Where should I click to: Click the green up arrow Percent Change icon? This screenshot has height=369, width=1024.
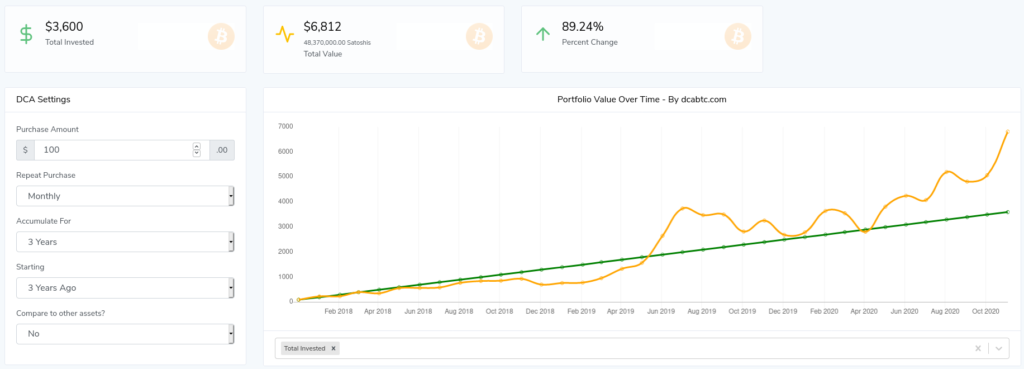pyautogui.click(x=543, y=34)
